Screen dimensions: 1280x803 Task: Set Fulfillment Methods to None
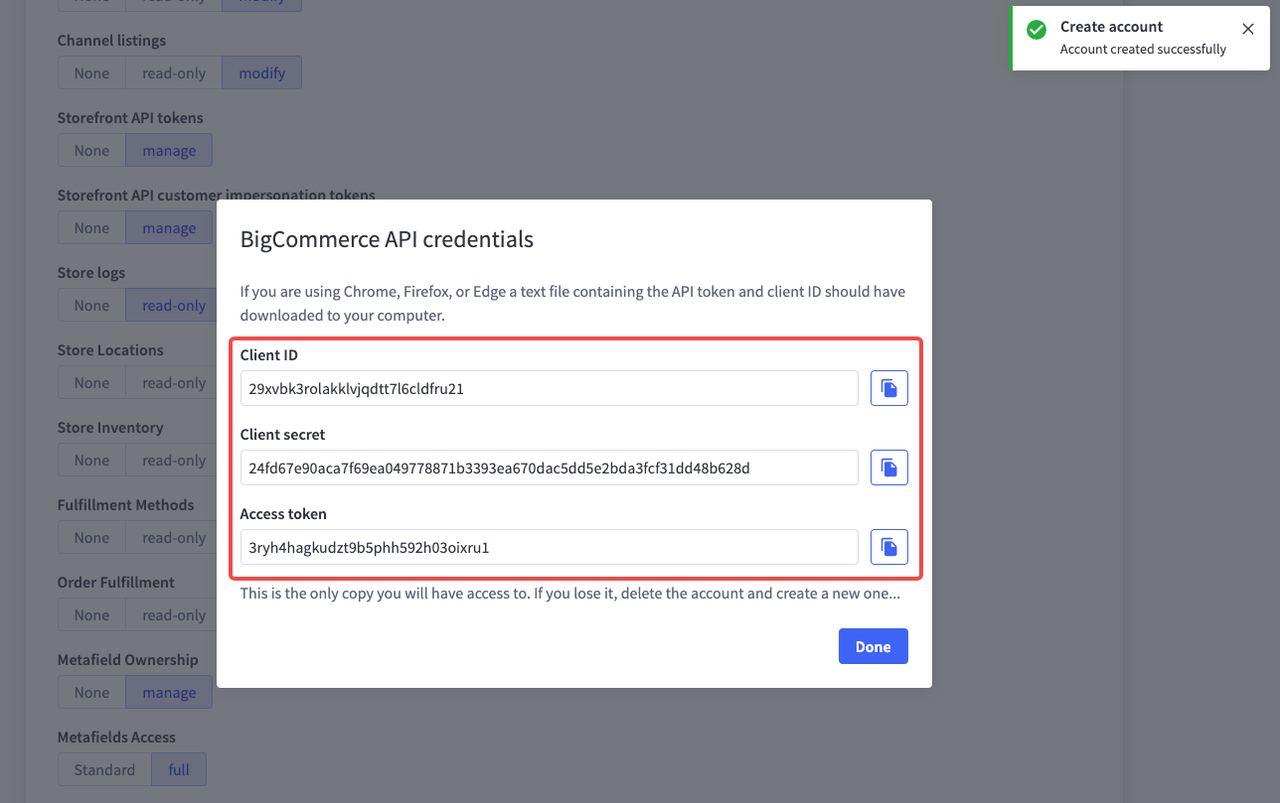(x=91, y=537)
